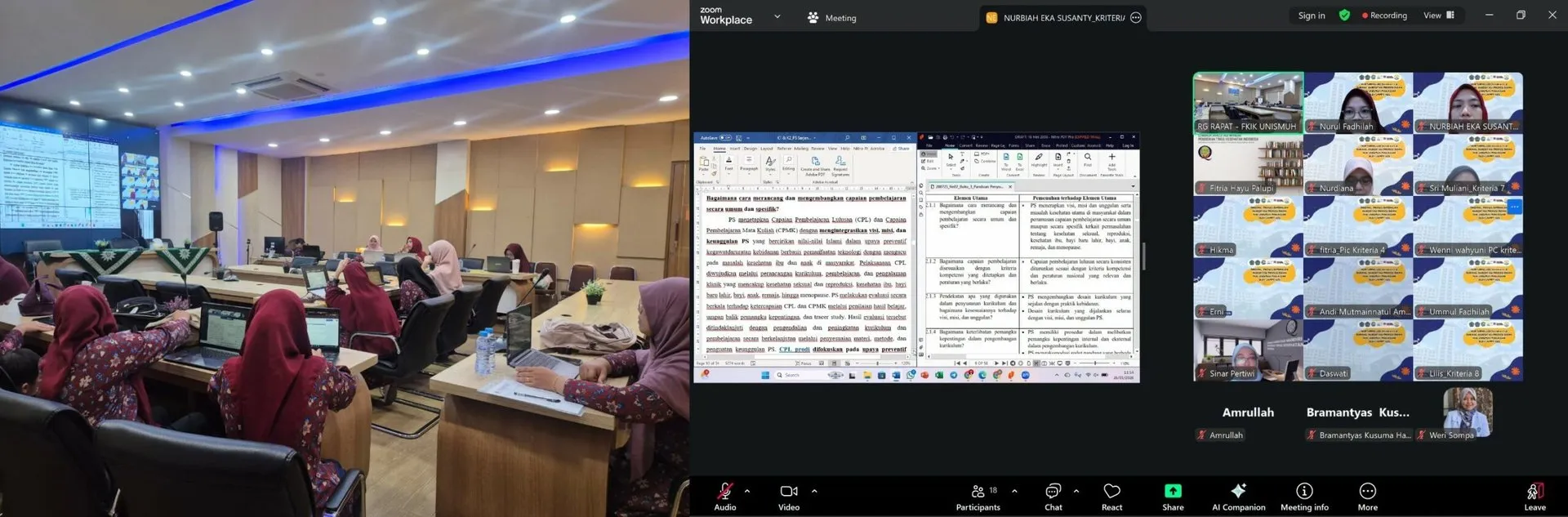Expand the Audio settings caret
The image size is (1568, 517).
pyautogui.click(x=747, y=491)
